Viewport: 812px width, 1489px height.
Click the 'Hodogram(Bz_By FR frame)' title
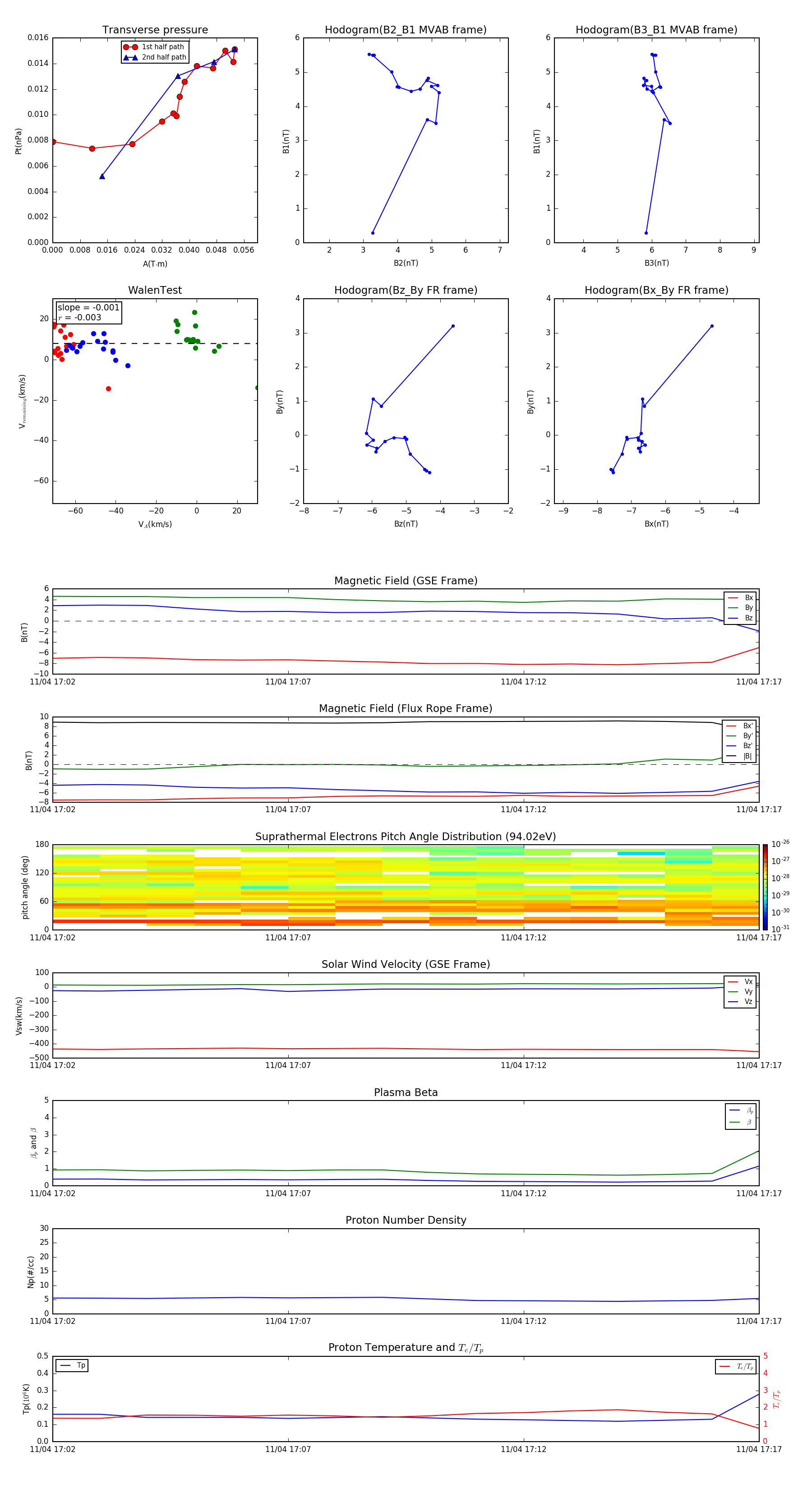406,290
